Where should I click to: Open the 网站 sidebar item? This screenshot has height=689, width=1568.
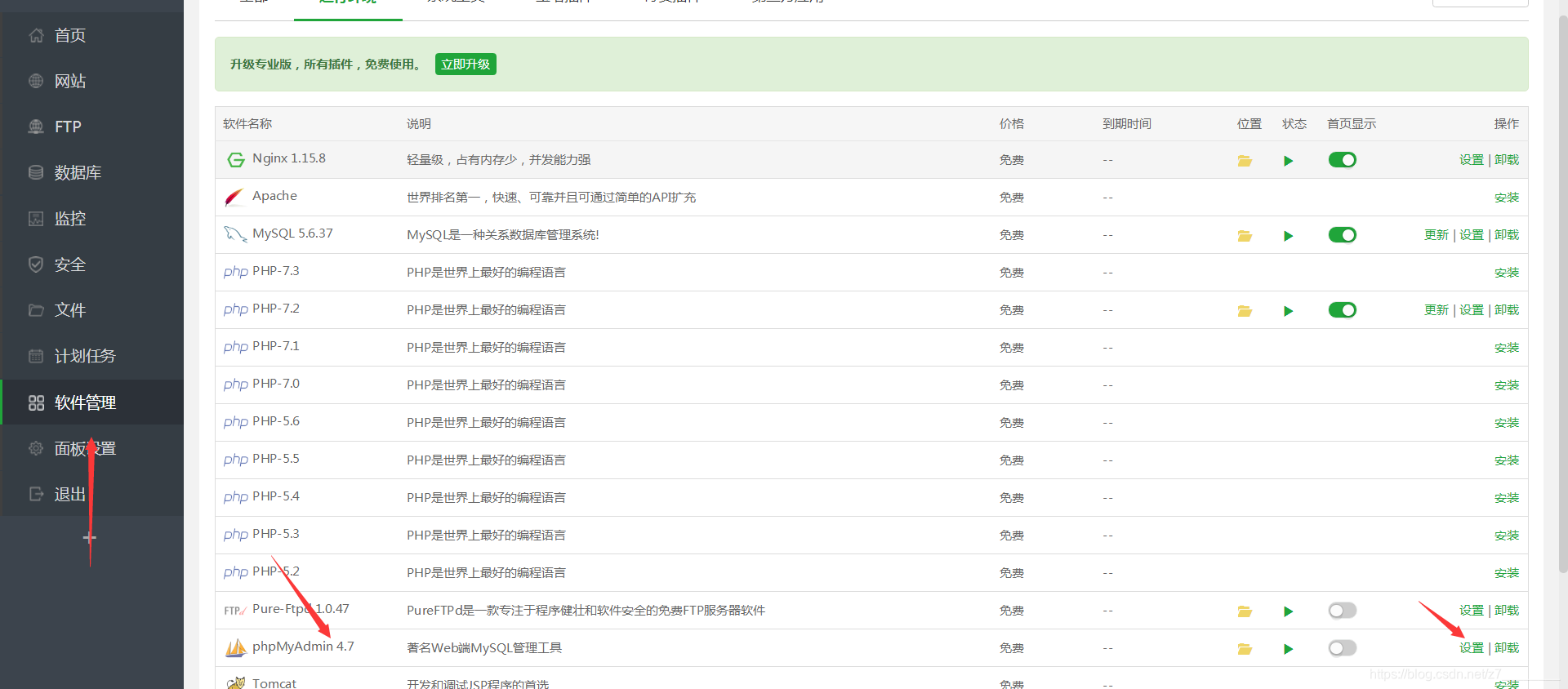pos(91,81)
